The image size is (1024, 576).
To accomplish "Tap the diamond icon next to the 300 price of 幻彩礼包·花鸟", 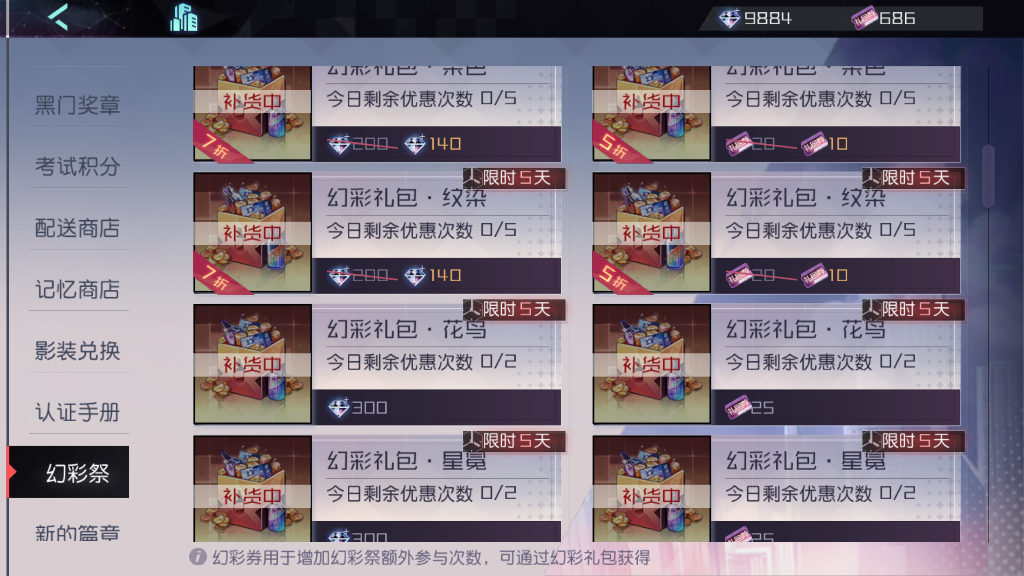I will pos(339,408).
